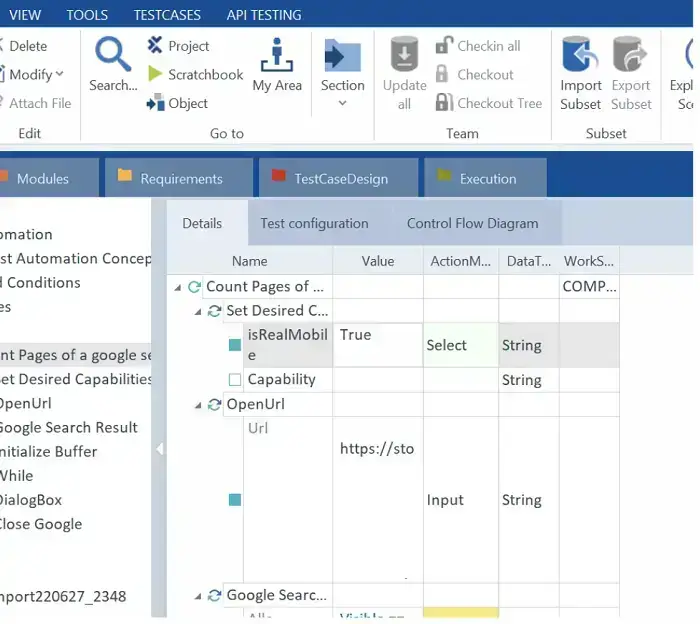Collapse the Set Desired Capabilities node

pyautogui.click(x=199, y=311)
